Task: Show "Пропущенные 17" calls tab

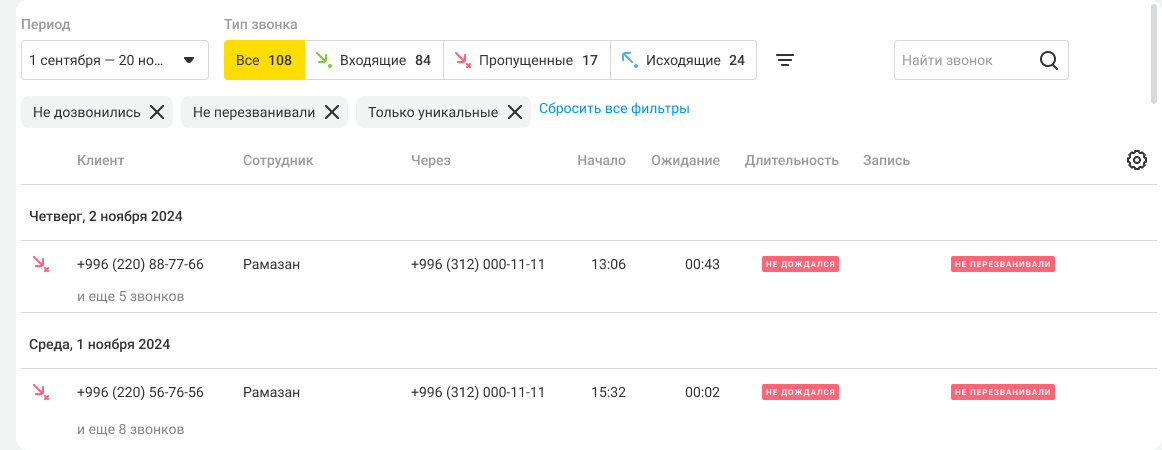Action: pos(526,60)
